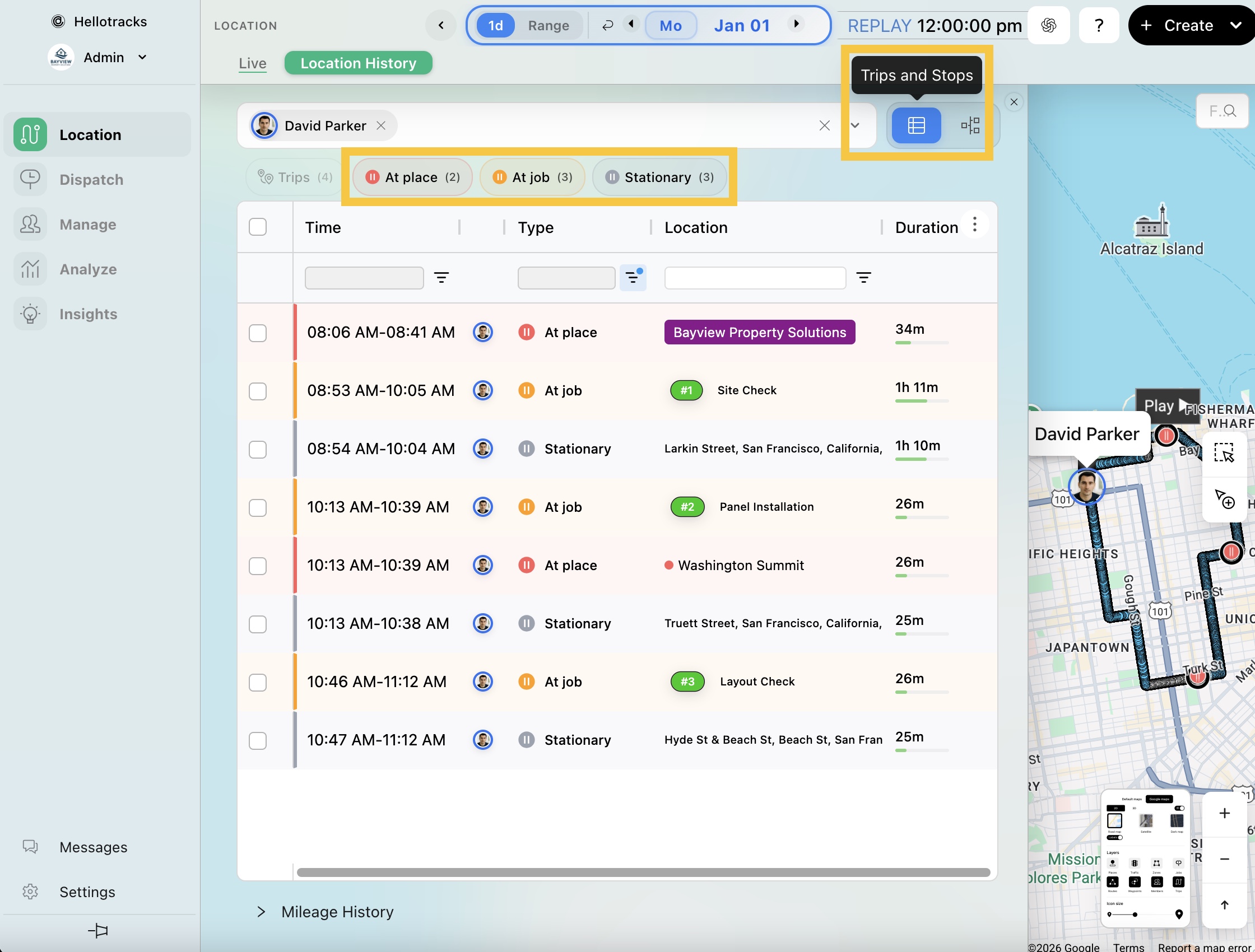Zoom in on the map

pos(1224,813)
